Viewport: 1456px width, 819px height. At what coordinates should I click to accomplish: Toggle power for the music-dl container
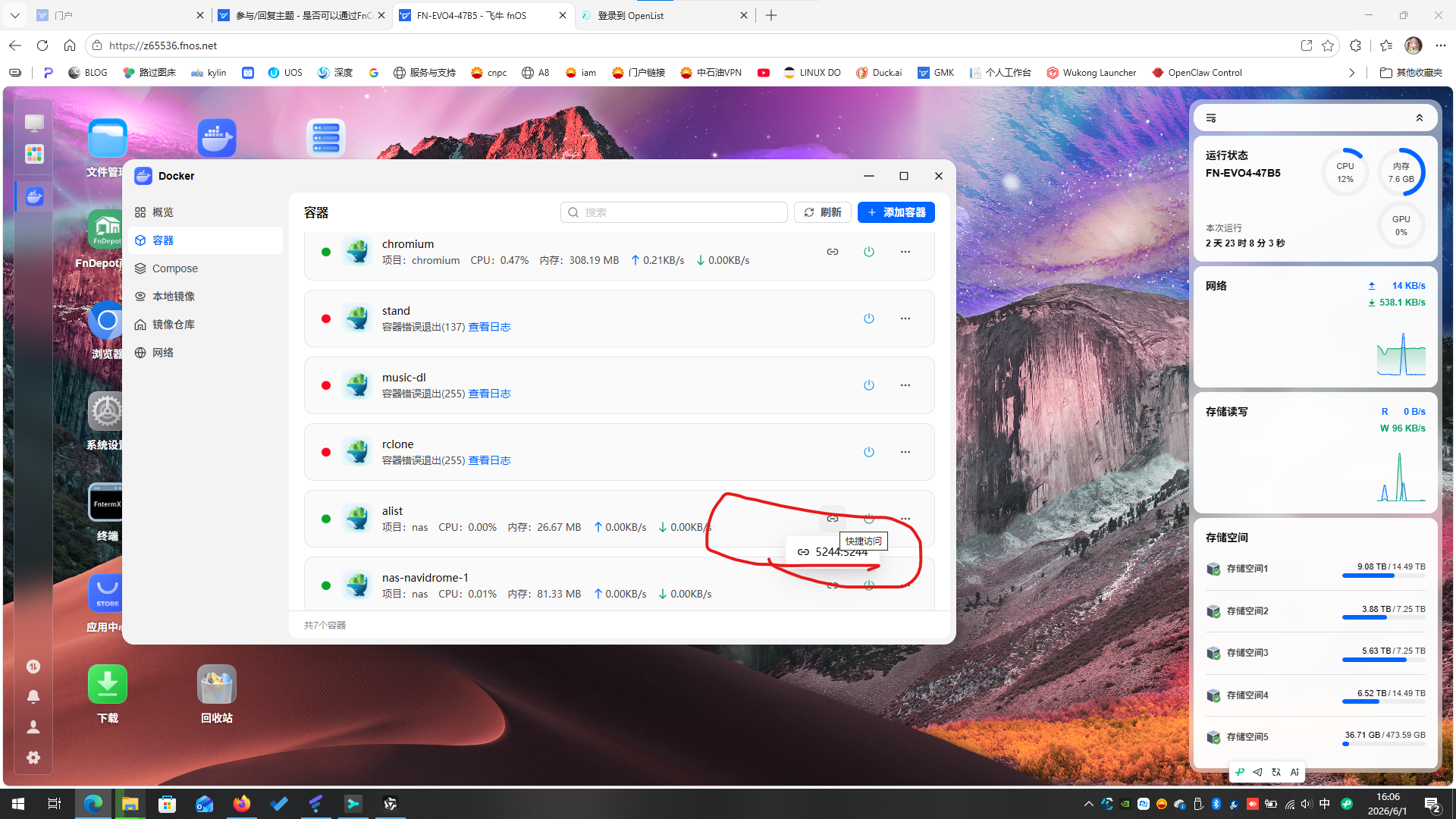(x=868, y=385)
